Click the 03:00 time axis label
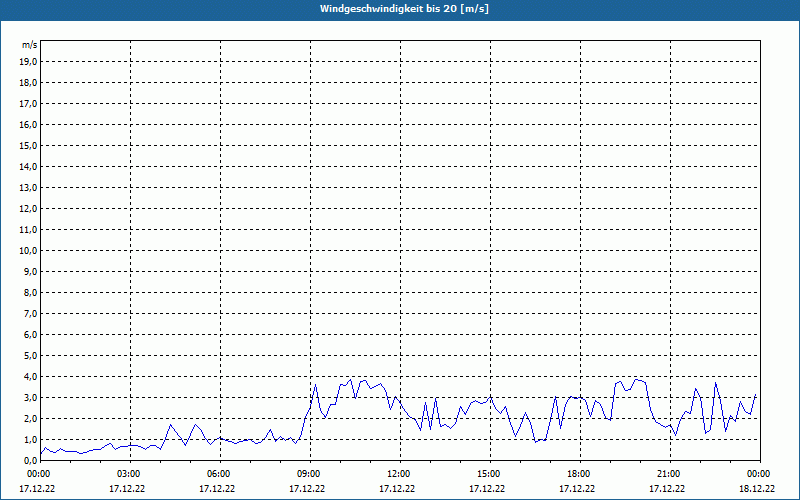This screenshot has height=500, width=800. 131,474
